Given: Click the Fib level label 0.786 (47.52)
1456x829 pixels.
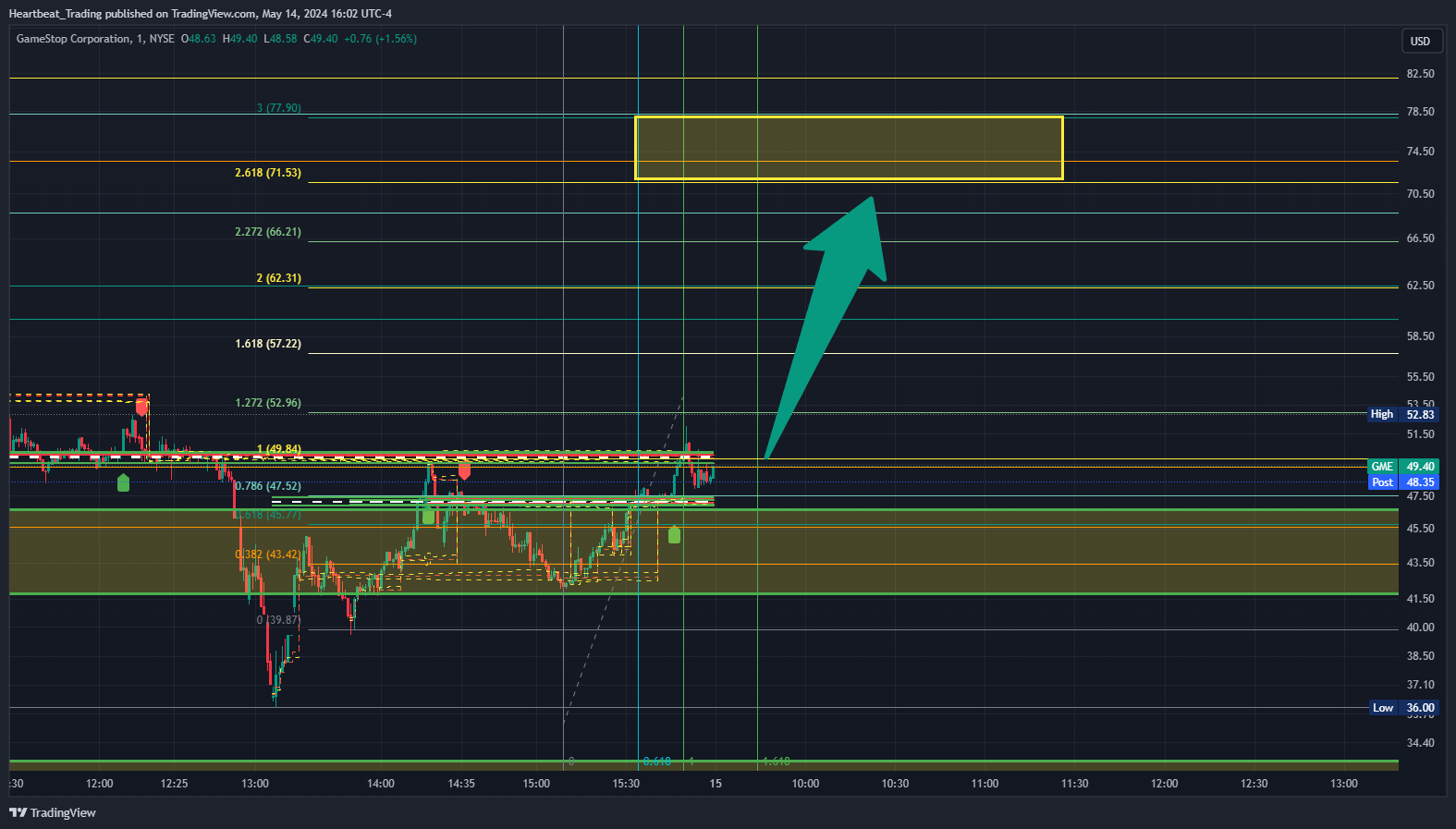Looking at the screenshot, I should tap(267, 486).
